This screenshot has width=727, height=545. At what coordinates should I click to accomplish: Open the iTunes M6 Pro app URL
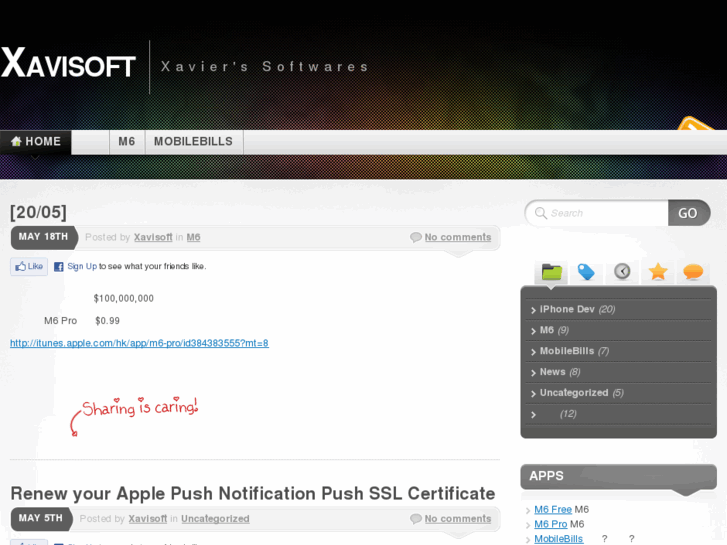click(x=140, y=343)
